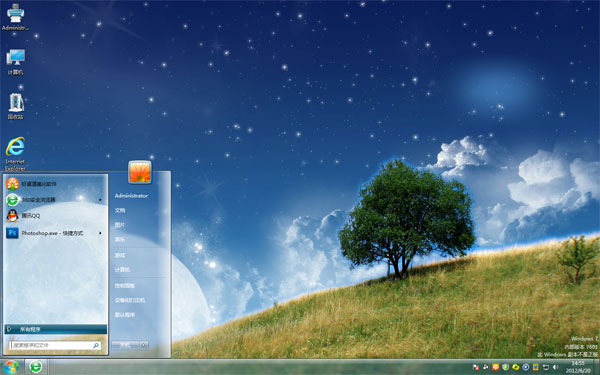Open the Recycle Bin desktop icon

(16, 106)
